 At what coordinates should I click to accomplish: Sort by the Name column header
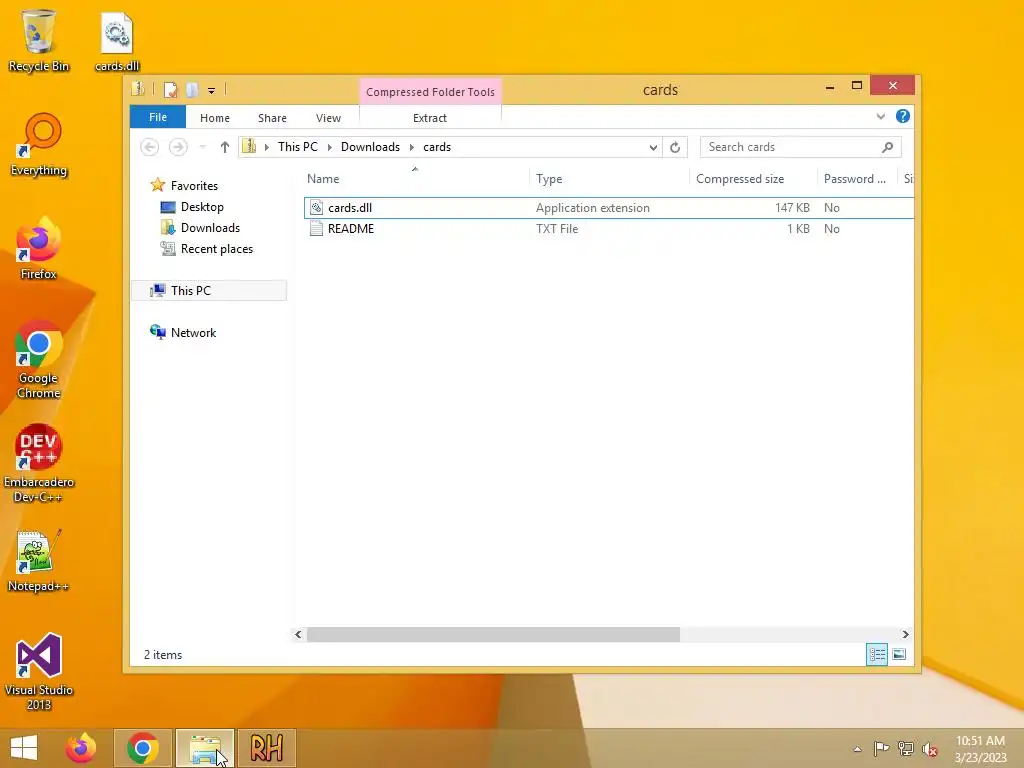pos(417,179)
